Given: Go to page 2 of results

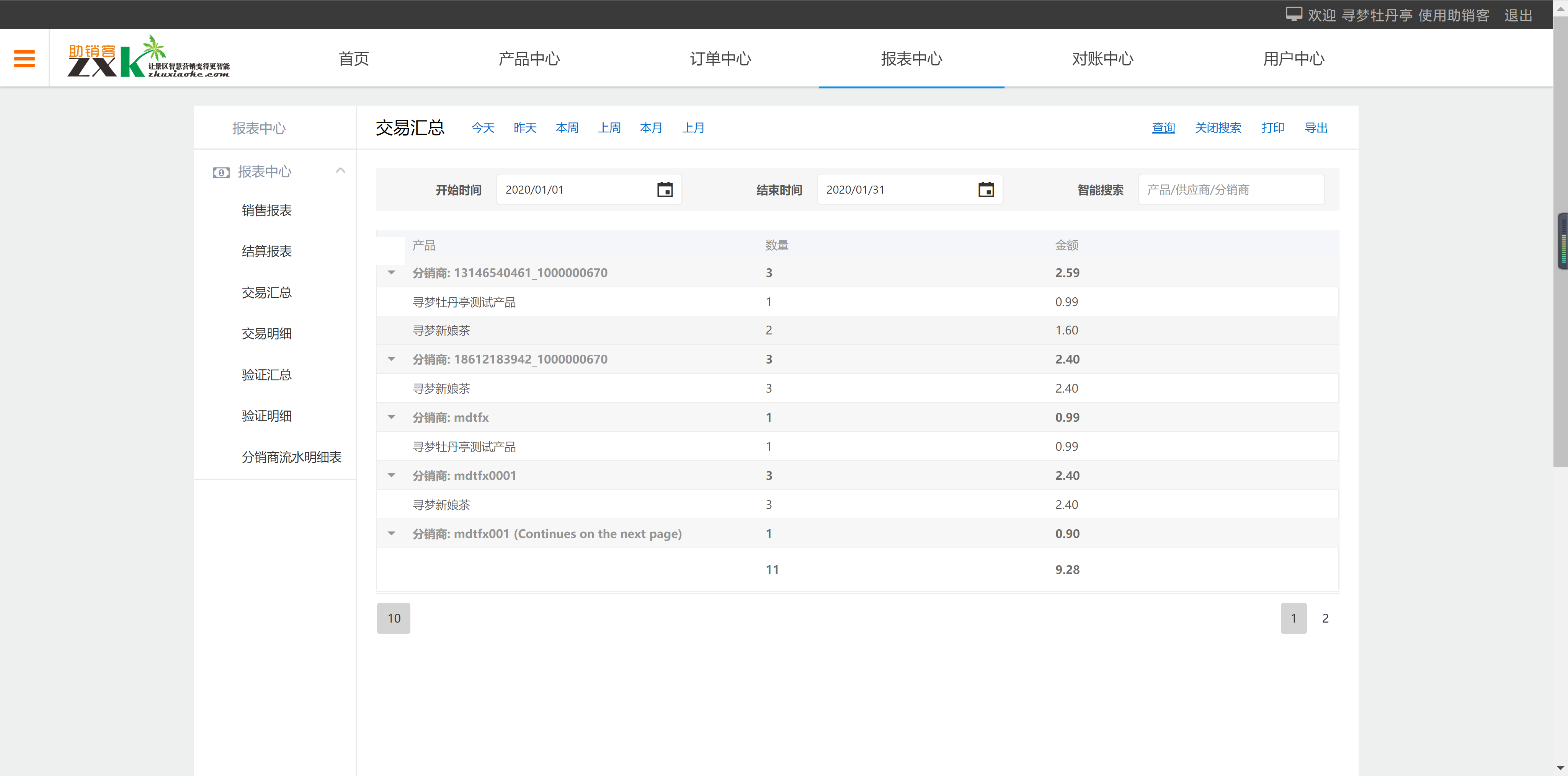Looking at the screenshot, I should coord(1325,618).
